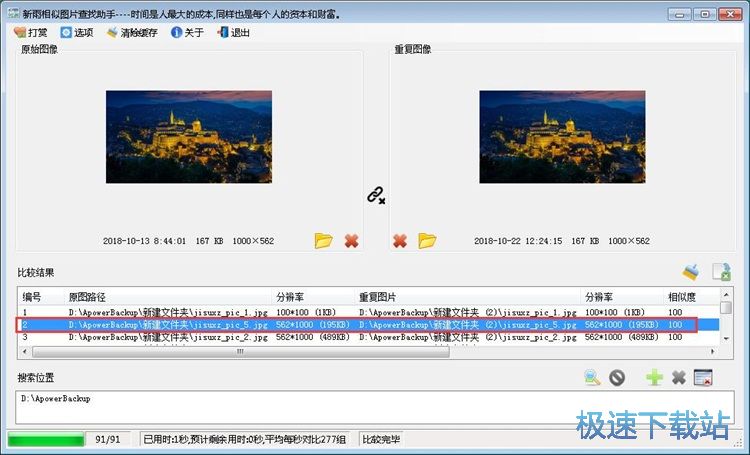Click 比较完毕 status text
Screen dimensions: 750x455
[x=381, y=439]
